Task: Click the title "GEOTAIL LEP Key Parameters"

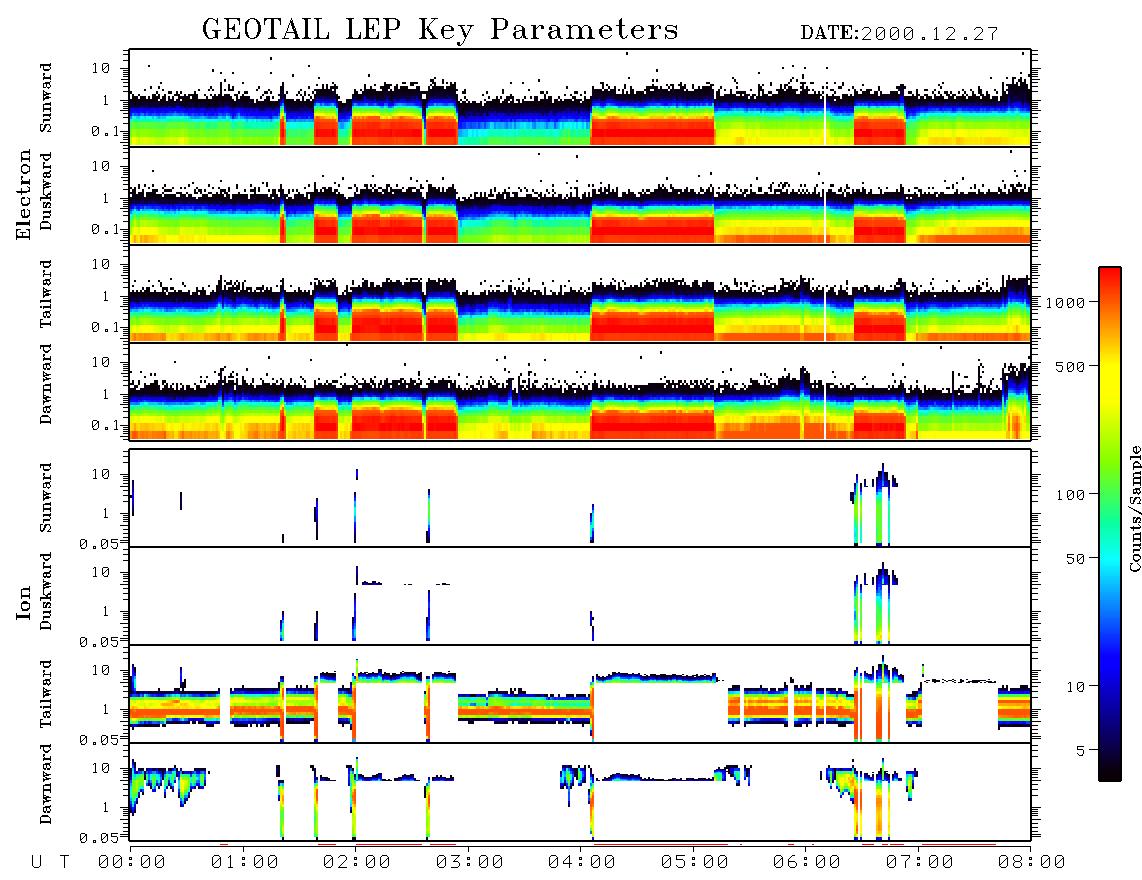Action: click(440, 30)
